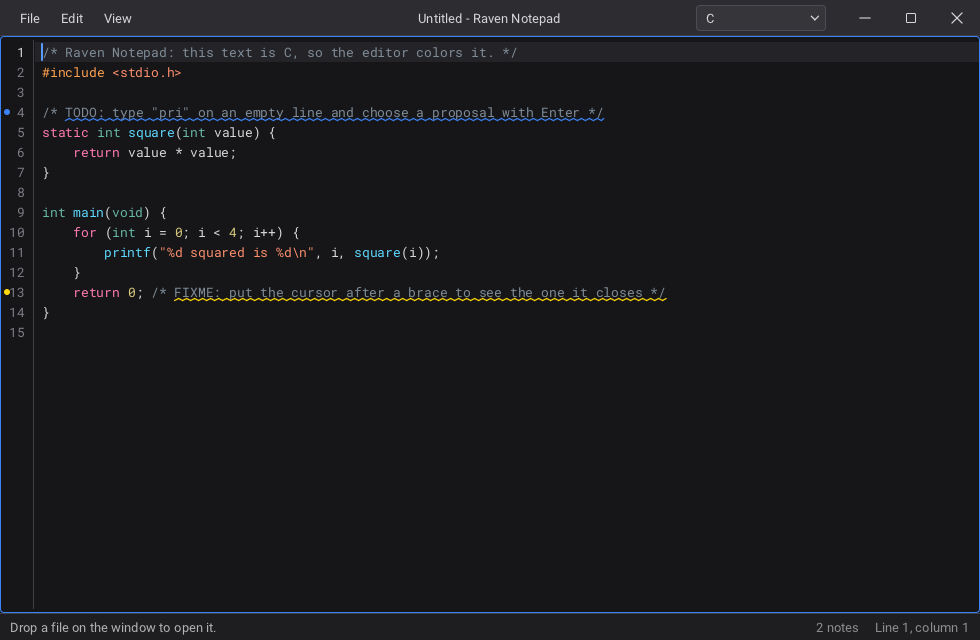Click the blue note marker on line 4
Image resolution: width=980 pixels, height=640 pixels.
tap(8, 112)
